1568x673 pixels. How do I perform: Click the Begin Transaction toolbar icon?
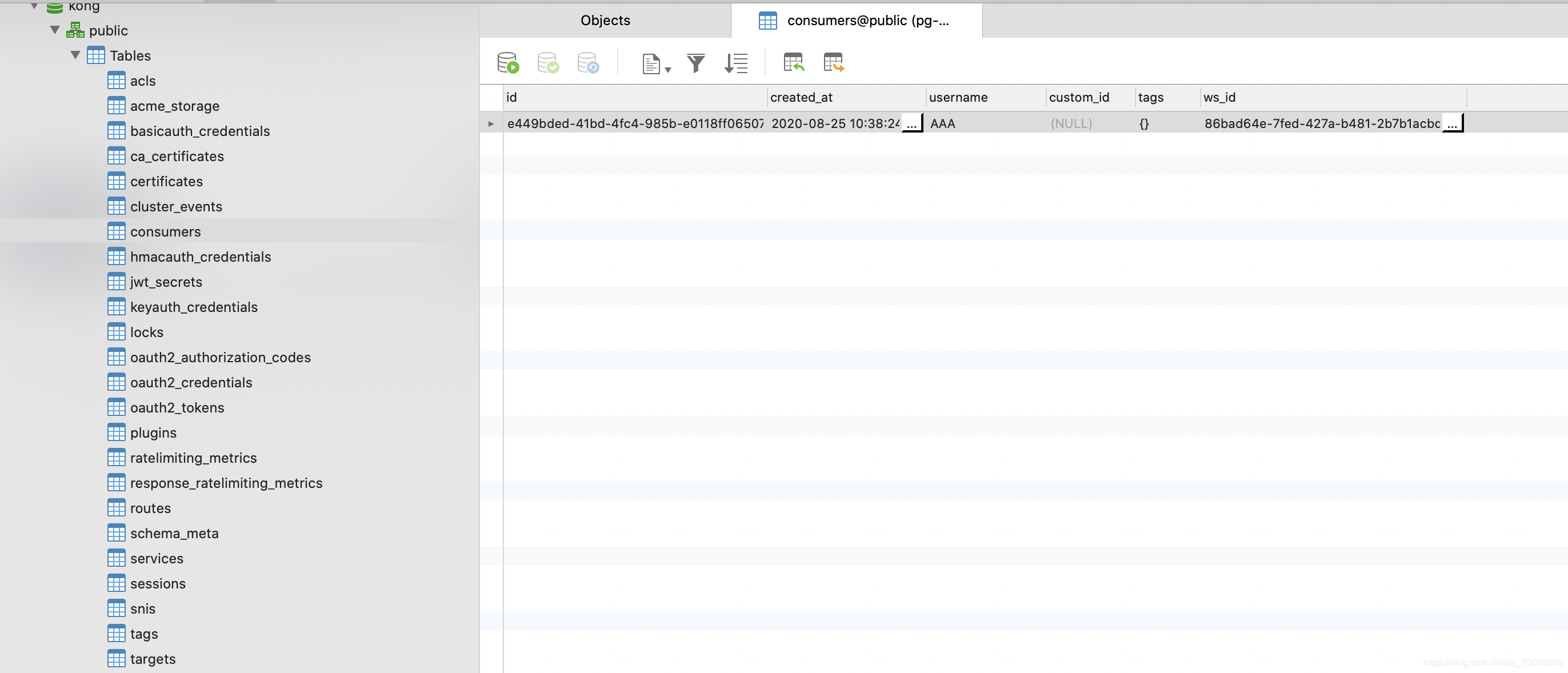tap(507, 63)
